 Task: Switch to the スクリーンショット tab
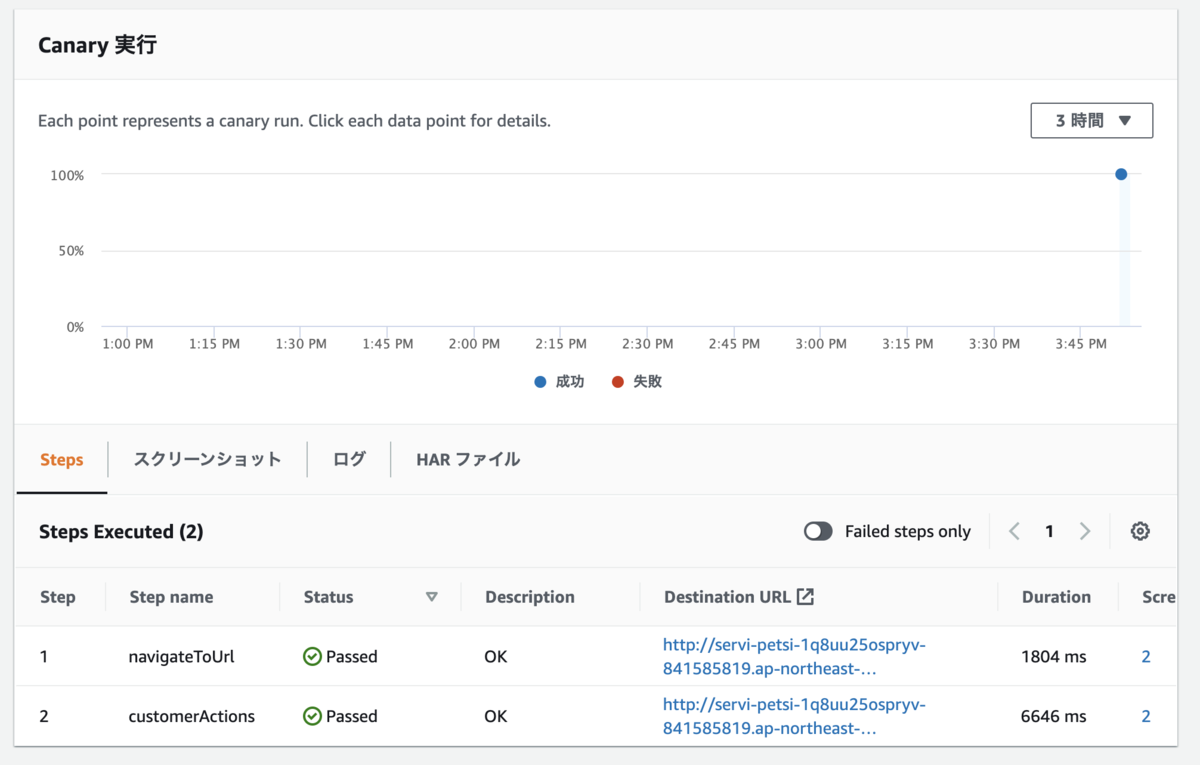[208, 460]
